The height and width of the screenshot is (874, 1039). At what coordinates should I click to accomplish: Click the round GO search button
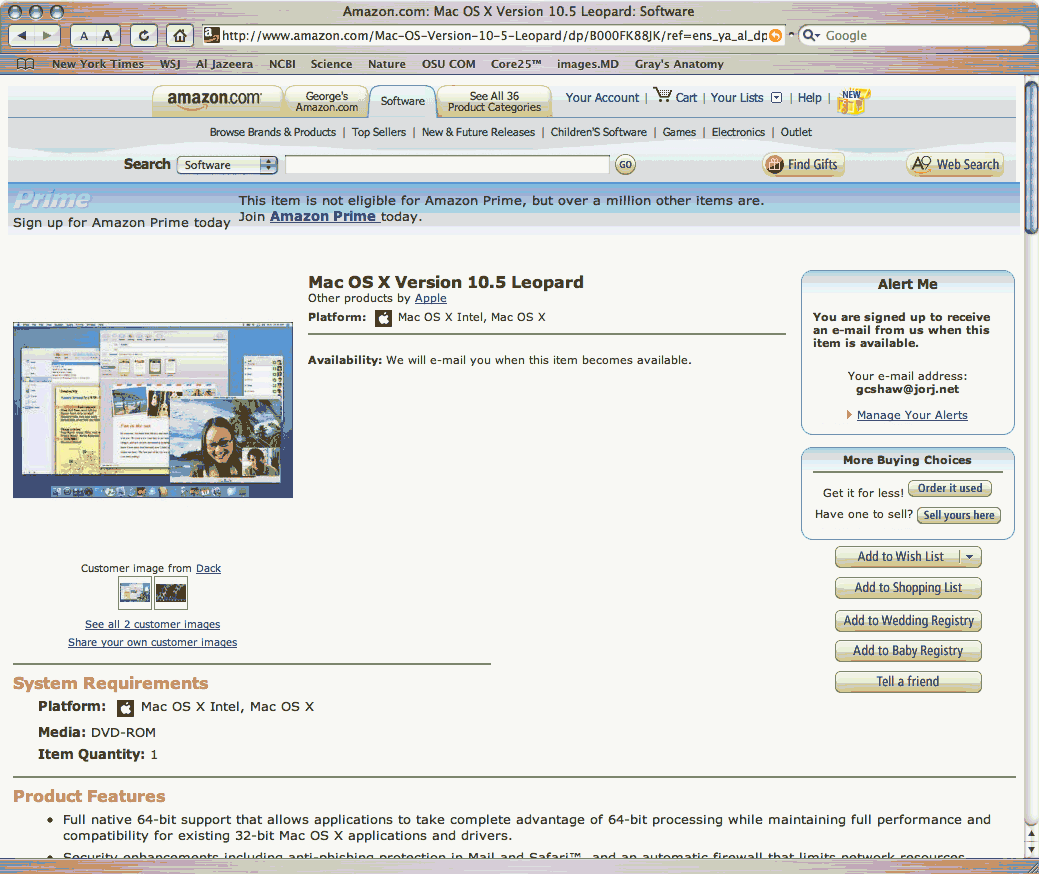coord(625,164)
